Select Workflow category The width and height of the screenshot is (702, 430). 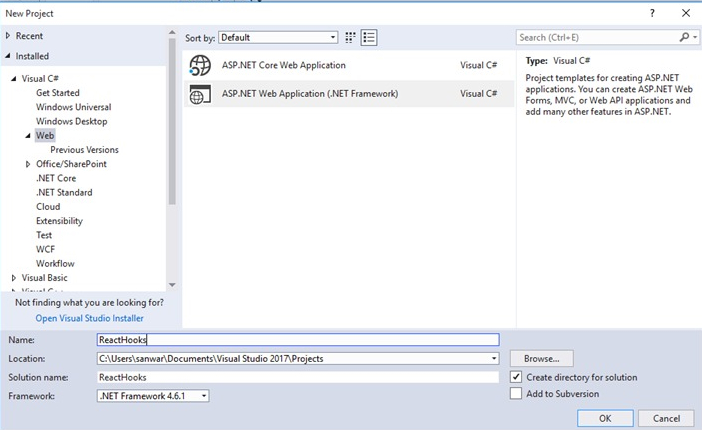pyautogui.click(x=55, y=263)
